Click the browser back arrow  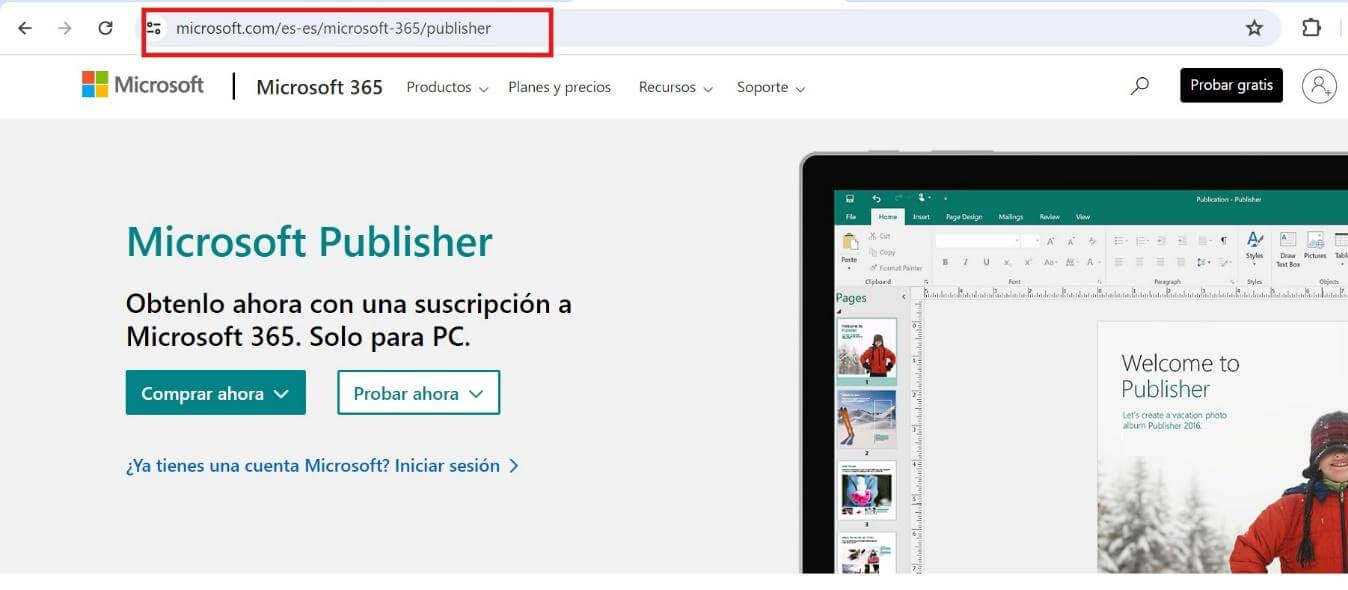coord(25,28)
